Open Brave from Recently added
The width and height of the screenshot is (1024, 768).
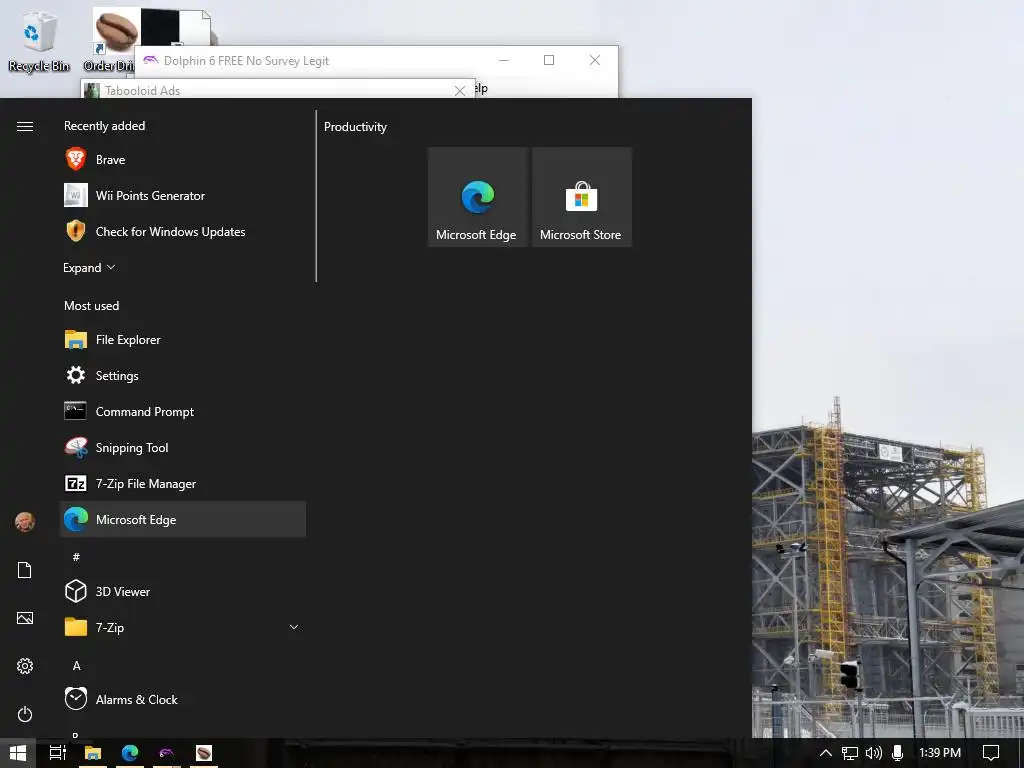[x=183, y=159]
